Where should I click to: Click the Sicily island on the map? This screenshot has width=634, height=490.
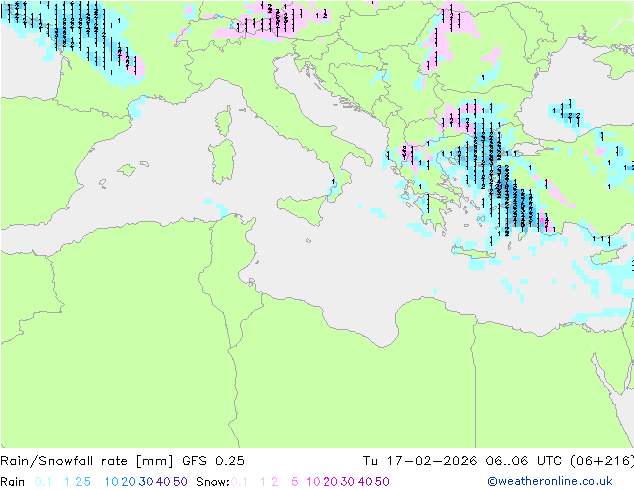[x=303, y=209]
